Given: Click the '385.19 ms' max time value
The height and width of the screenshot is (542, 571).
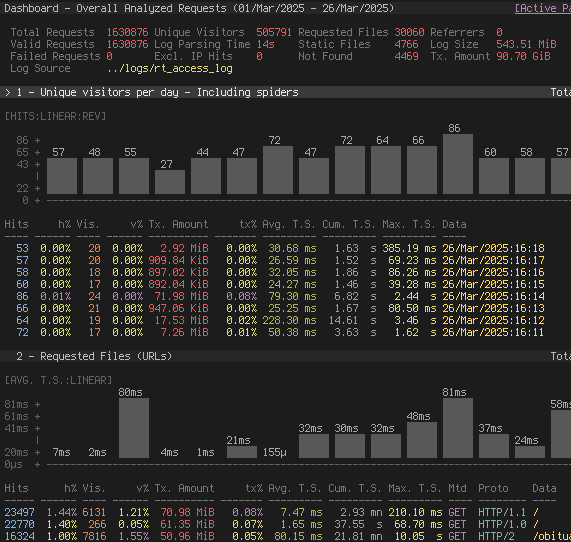Looking at the screenshot, I should click(x=409, y=248).
